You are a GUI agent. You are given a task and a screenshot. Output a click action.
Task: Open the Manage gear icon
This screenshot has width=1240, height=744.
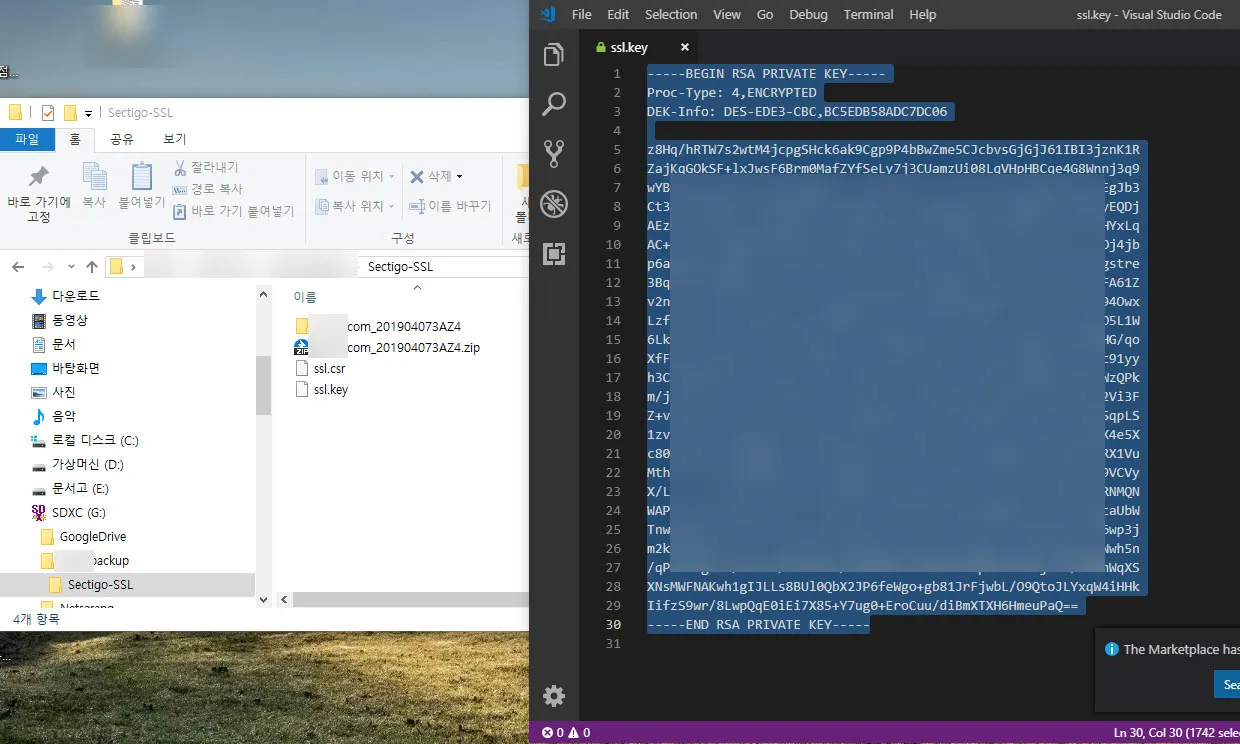[554, 696]
